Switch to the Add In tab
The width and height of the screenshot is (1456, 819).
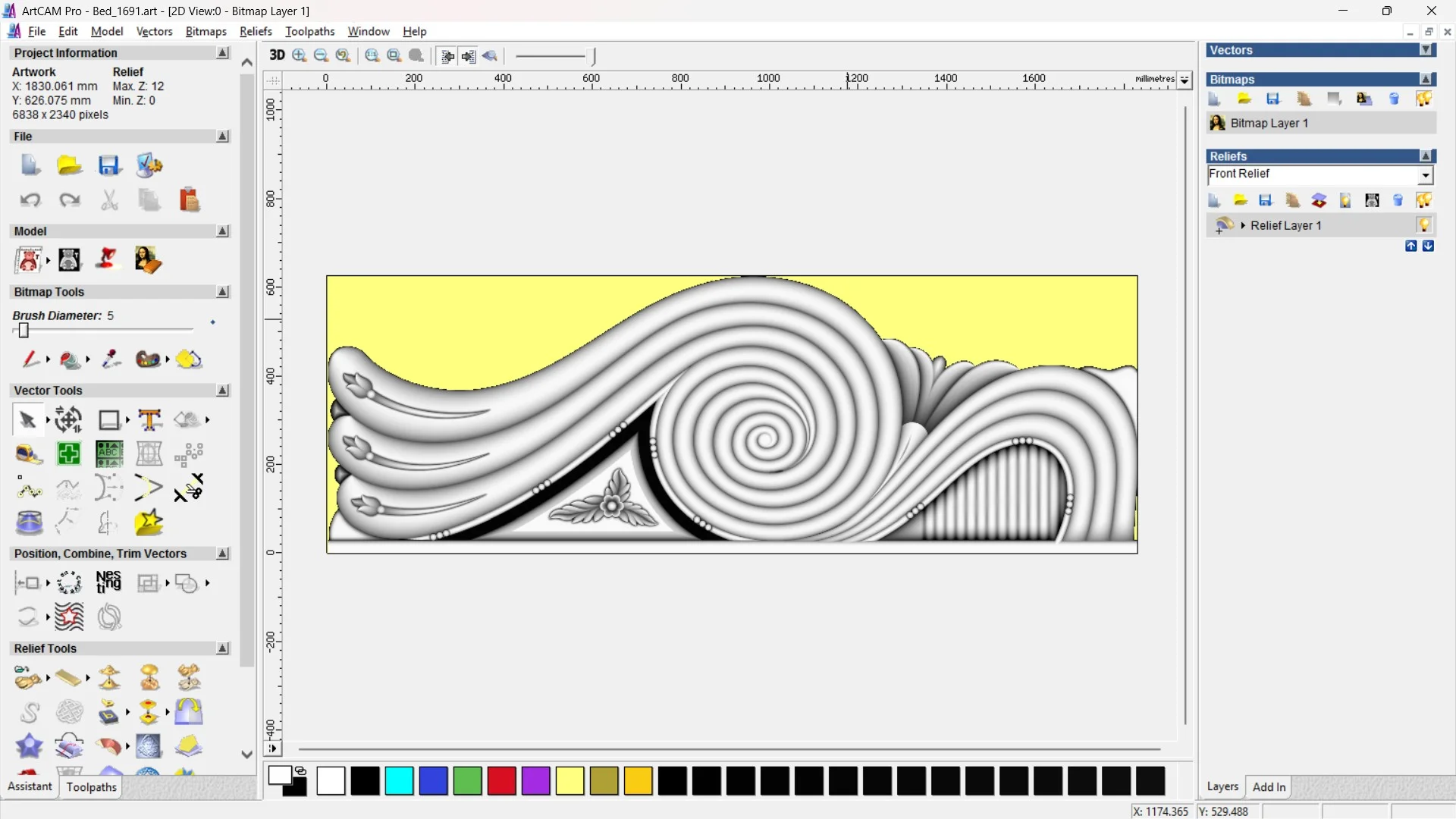[x=1269, y=786]
